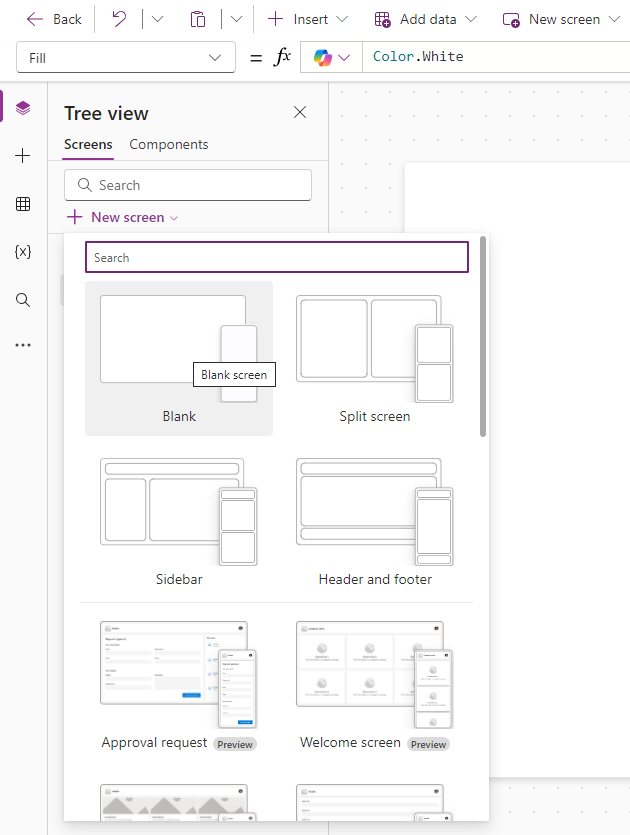Open the Insert menu in the toolbar
The width and height of the screenshot is (630, 835).
(x=308, y=20)
